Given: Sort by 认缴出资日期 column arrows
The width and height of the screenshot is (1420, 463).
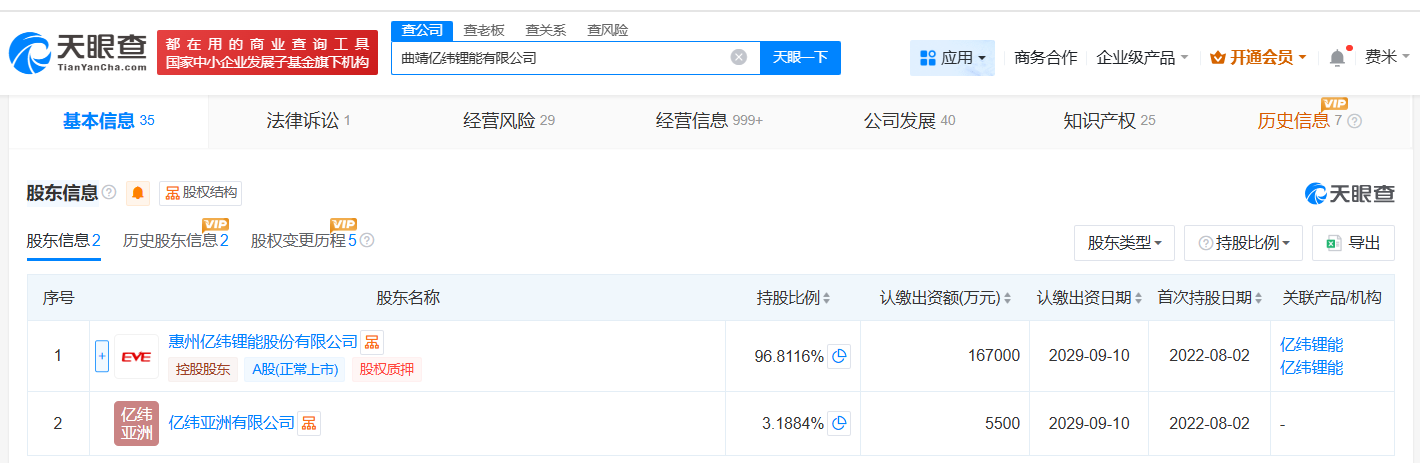Looking at the screenshot, I should [x=1139, y=298].
